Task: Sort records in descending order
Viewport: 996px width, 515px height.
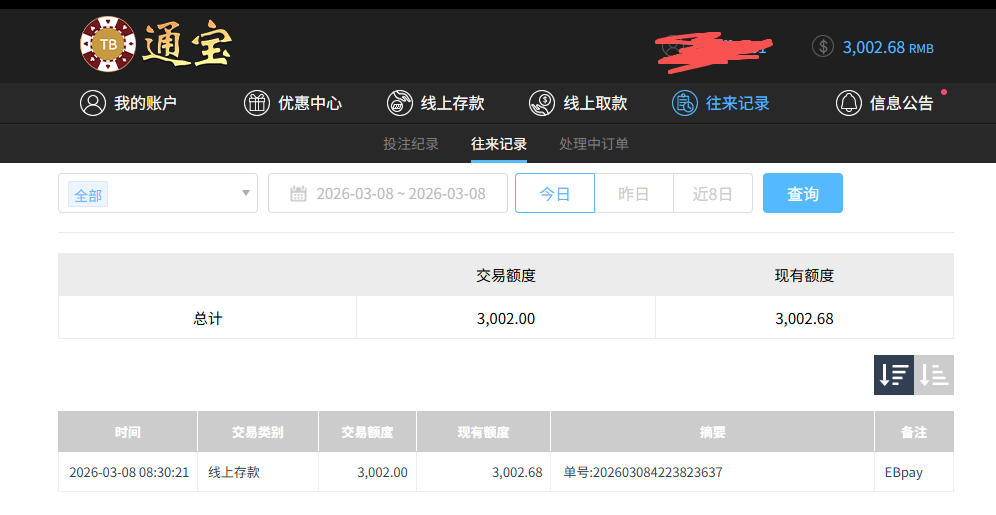Action: point(893,375)
